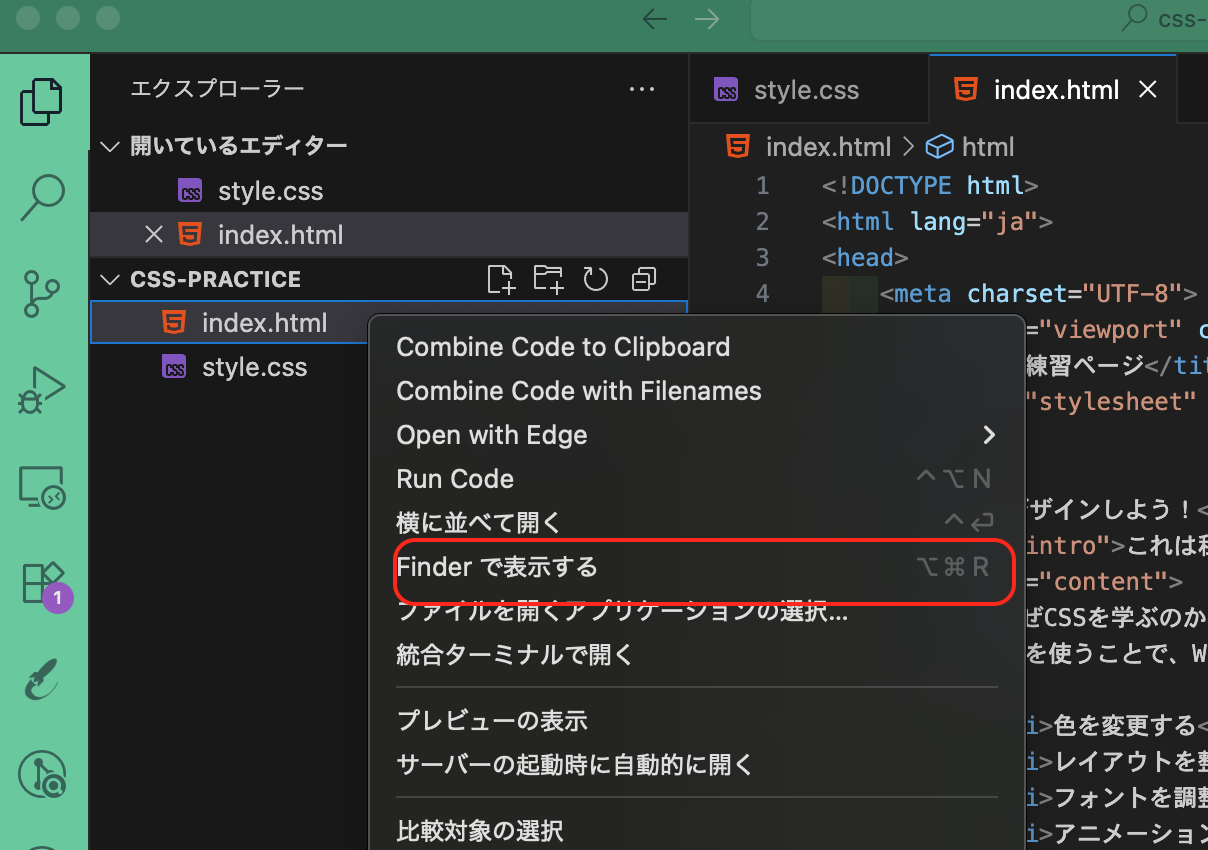The image size is (1208, 850).
Task: Create a new folder in CSS-PRACTICE
Action: point(548,279)
